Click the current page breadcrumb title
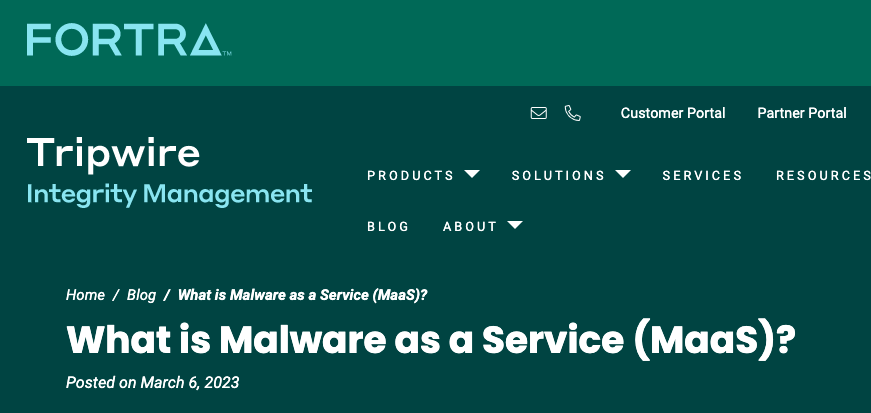Screen dimensions: 871x413 (x=302, y=295)
